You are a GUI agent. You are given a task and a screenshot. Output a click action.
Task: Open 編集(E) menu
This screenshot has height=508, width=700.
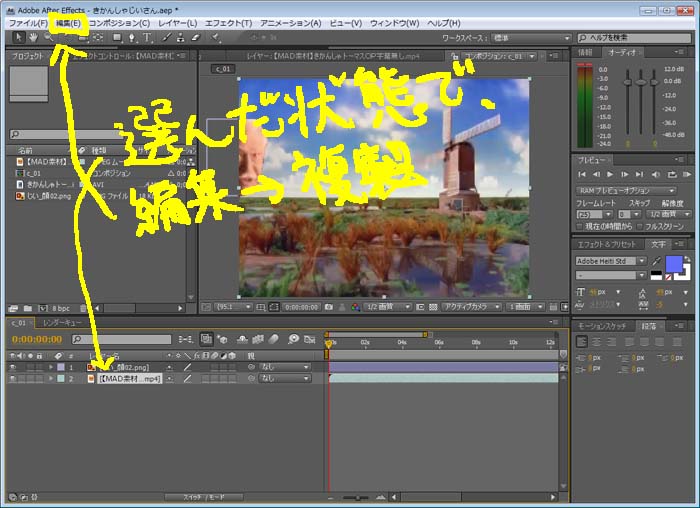tap(68, 23)
